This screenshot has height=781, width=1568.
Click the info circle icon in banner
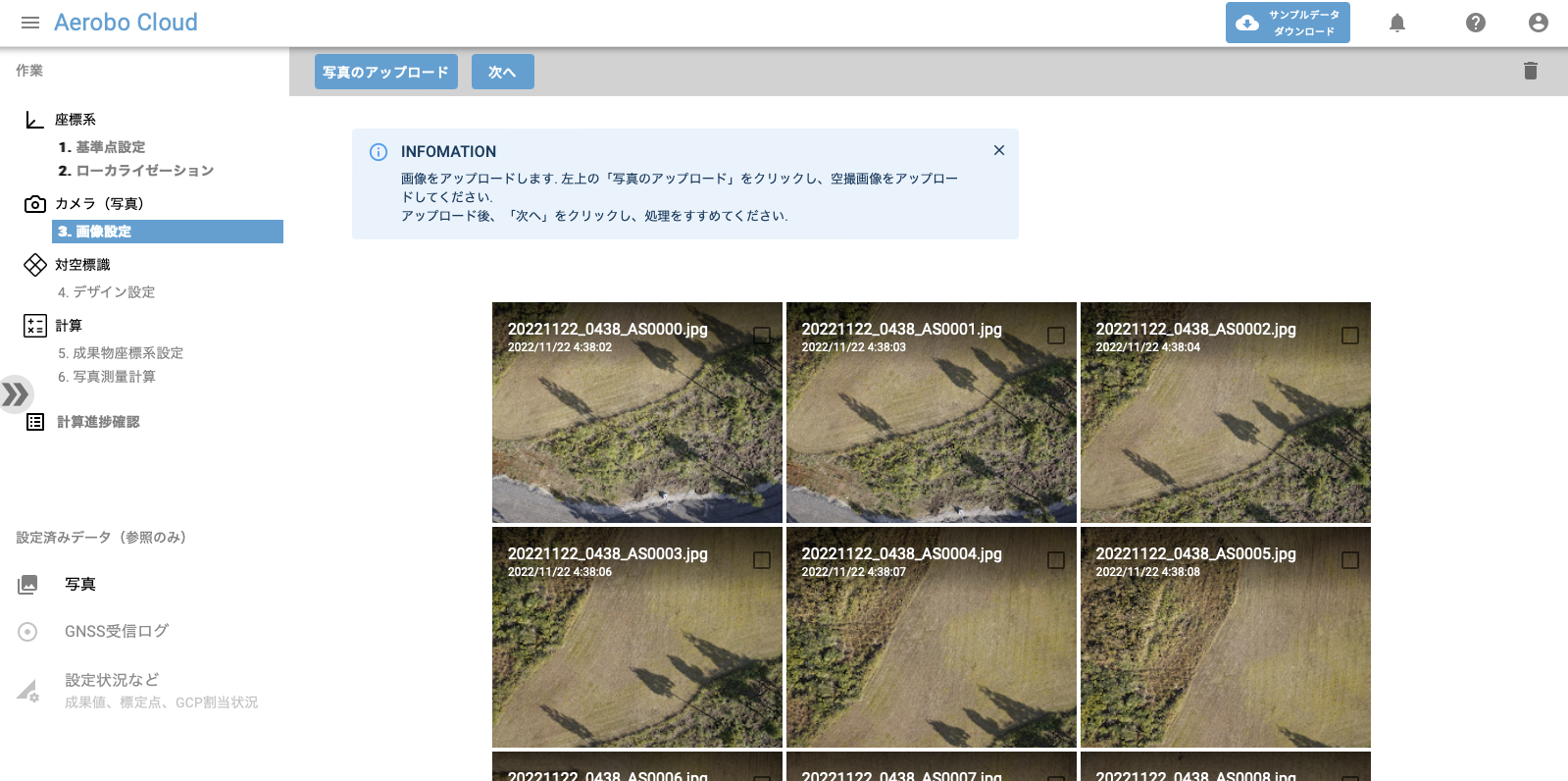click(x=379, y=152)
